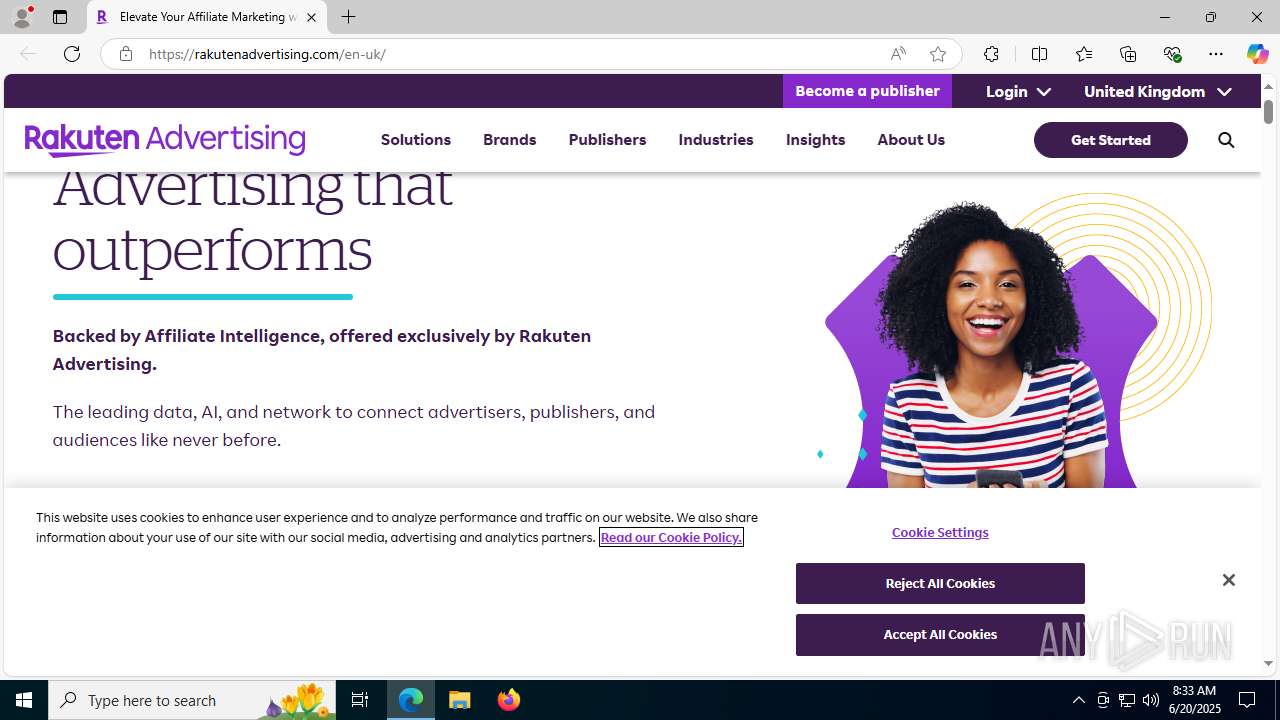Launch Firefox from taskbar
The height and width of the screenshot is (720, 1280).
508,700
